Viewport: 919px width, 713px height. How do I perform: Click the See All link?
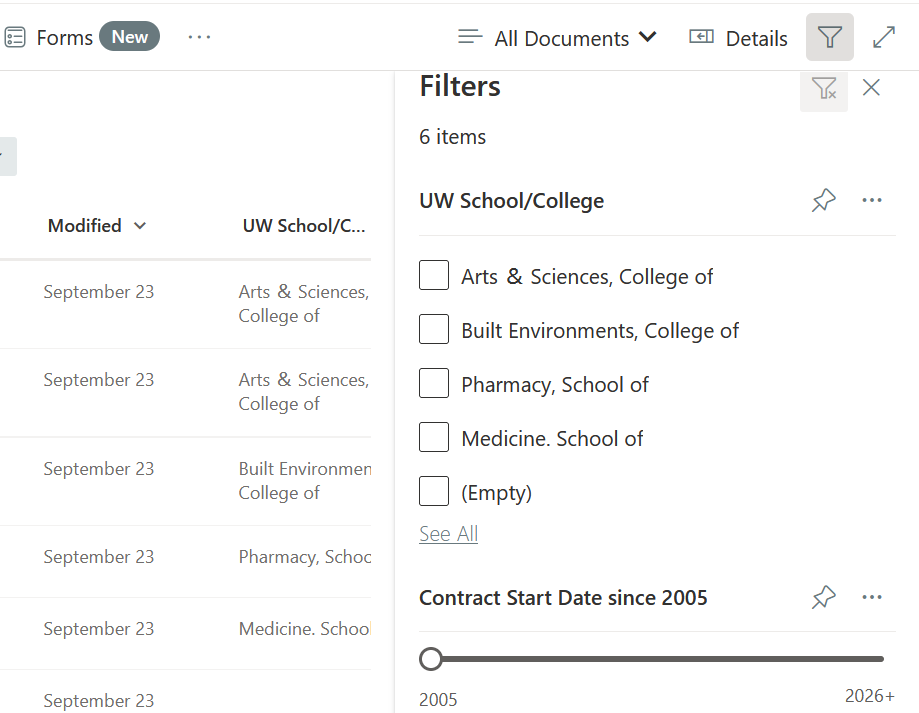pyautogui.click(x=448, y=533)
